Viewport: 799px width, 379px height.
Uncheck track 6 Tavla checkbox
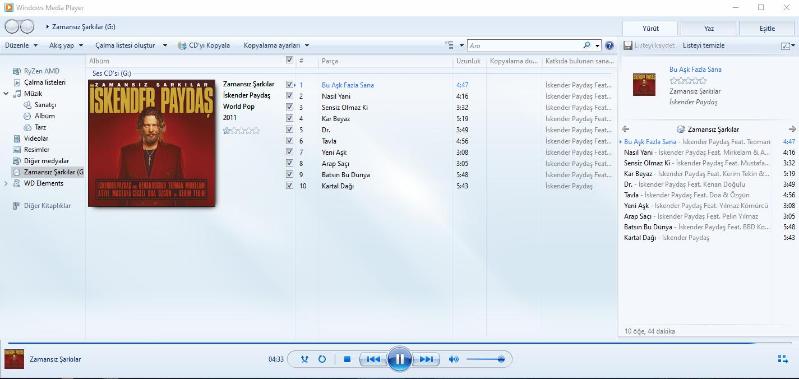(289, 141)
